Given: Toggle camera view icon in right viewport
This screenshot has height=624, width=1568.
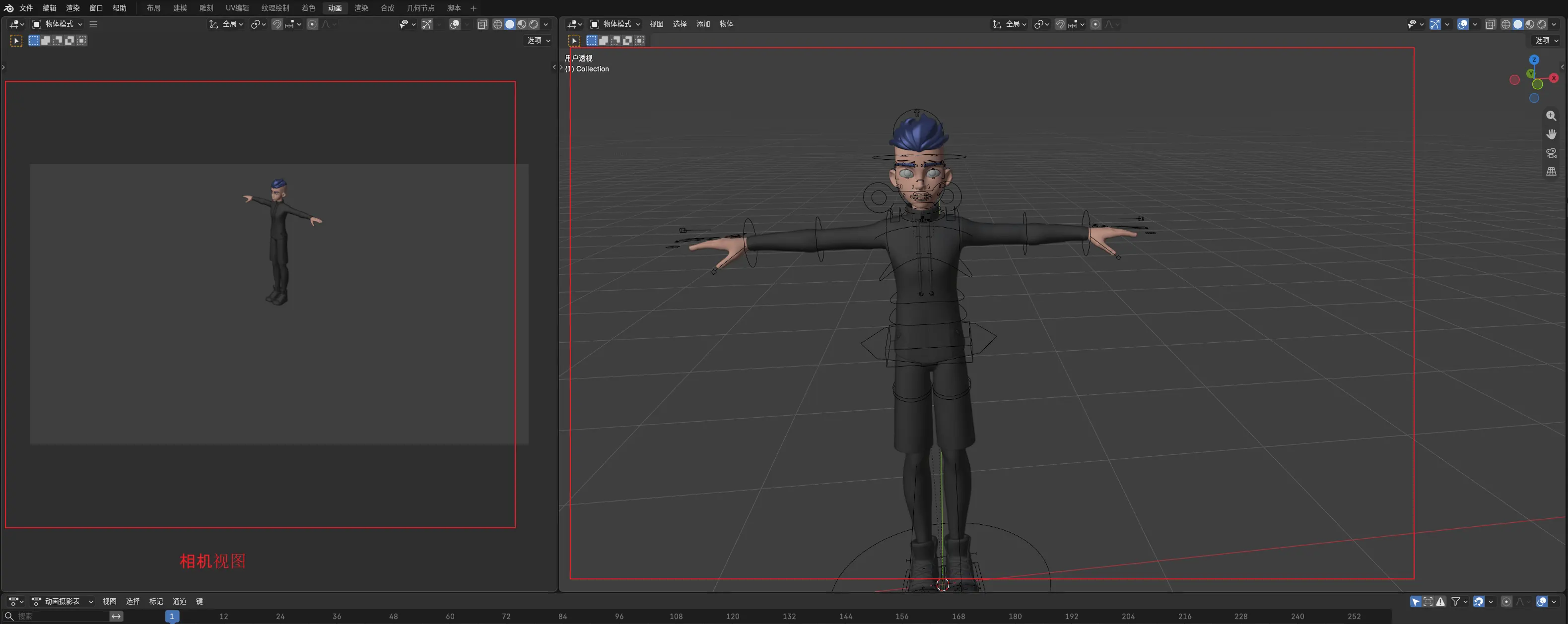Looking at the screenshot, I should tap(1551, 153).
